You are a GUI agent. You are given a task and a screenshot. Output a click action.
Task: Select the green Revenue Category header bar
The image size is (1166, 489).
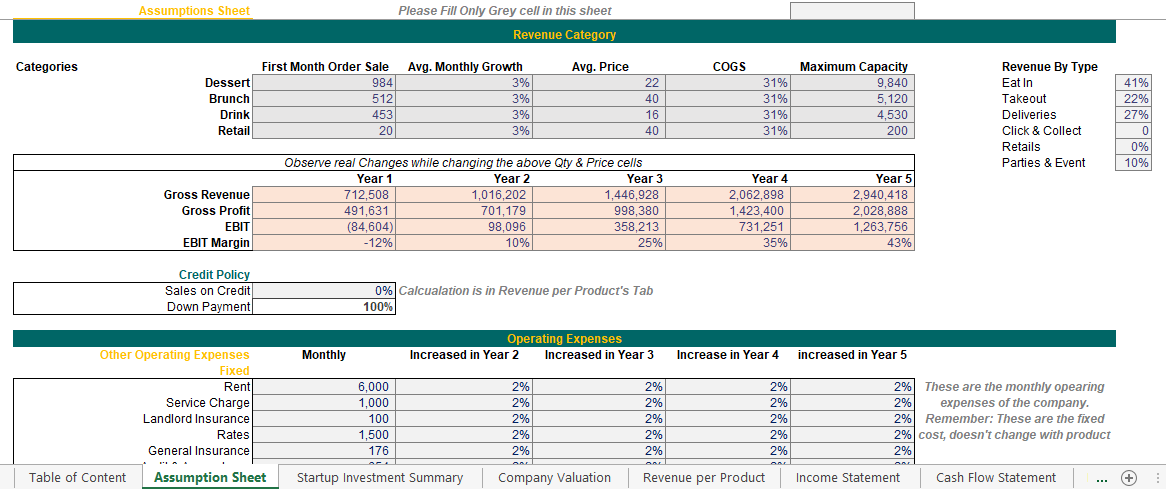click(x=564, y=35)
